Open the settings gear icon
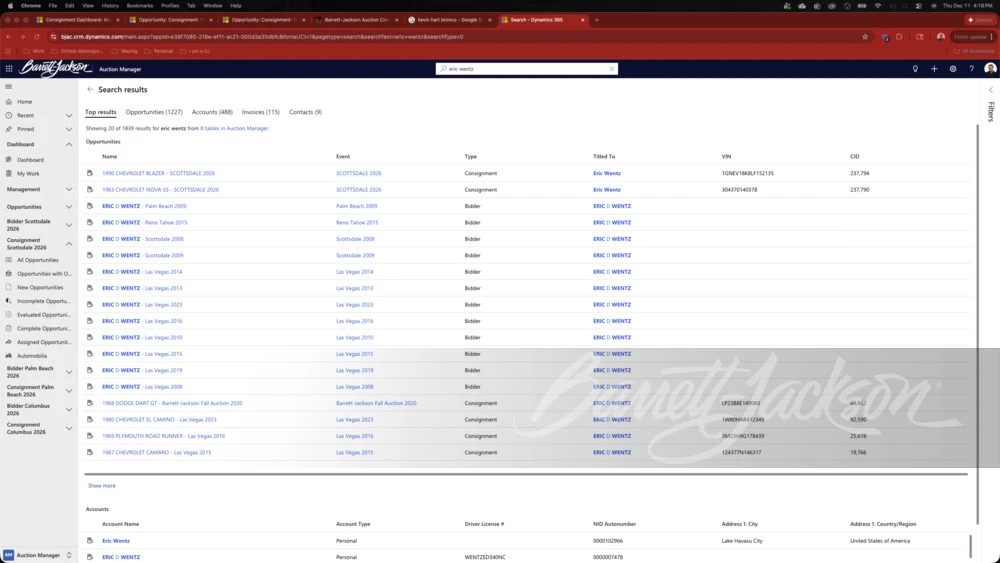 (953, 69)
